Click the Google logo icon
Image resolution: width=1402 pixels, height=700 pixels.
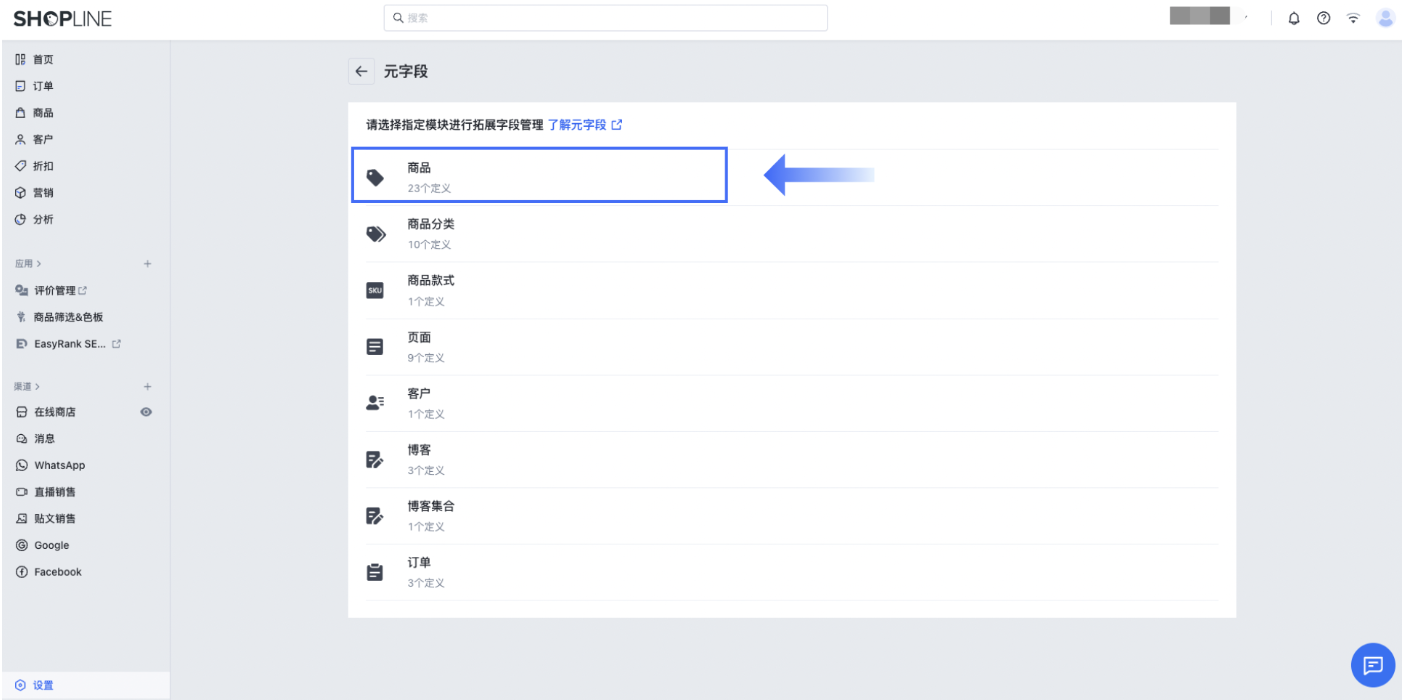pos(22,545)
